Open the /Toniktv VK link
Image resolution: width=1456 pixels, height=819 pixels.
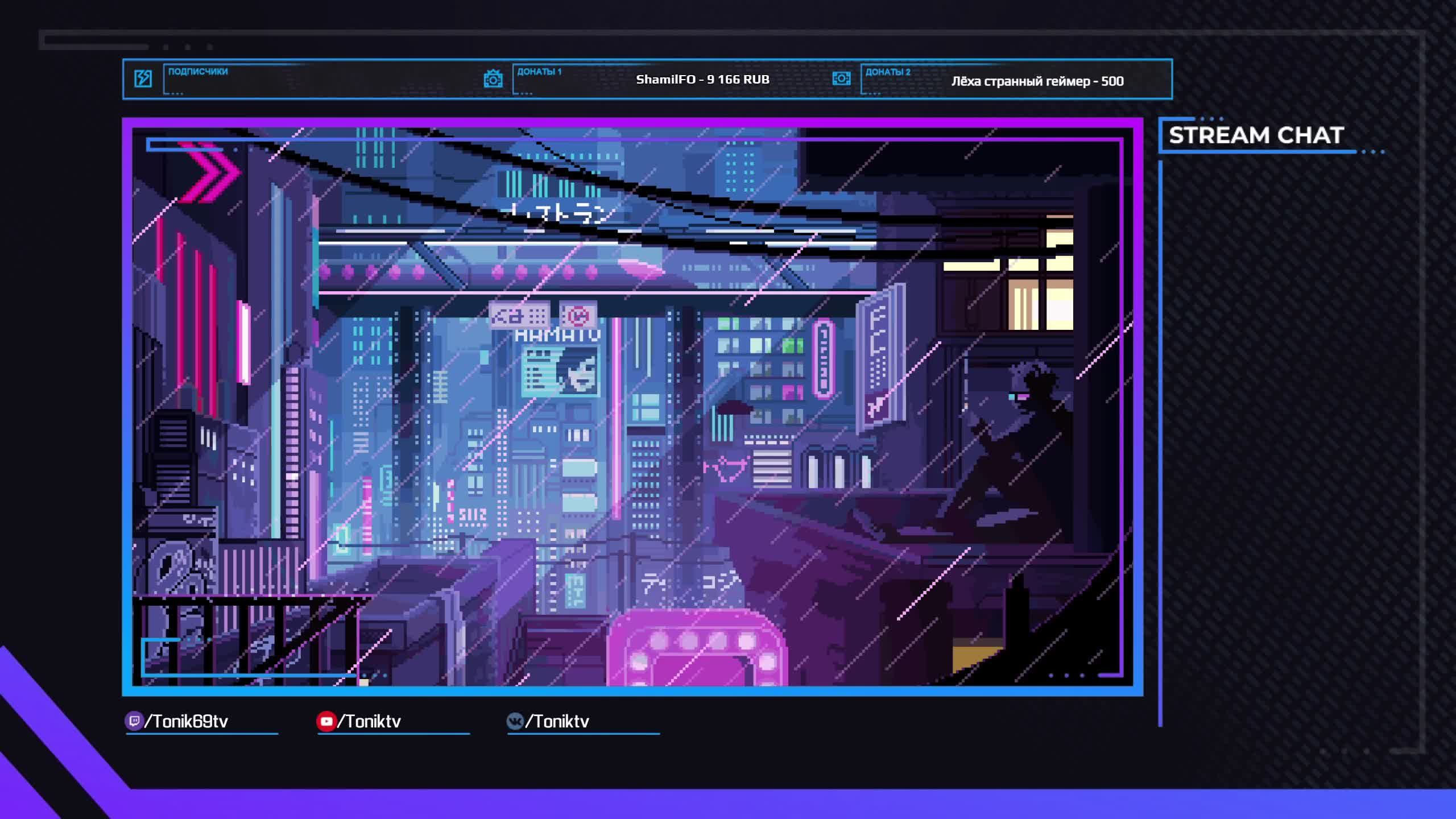click(x=557, y=721)
